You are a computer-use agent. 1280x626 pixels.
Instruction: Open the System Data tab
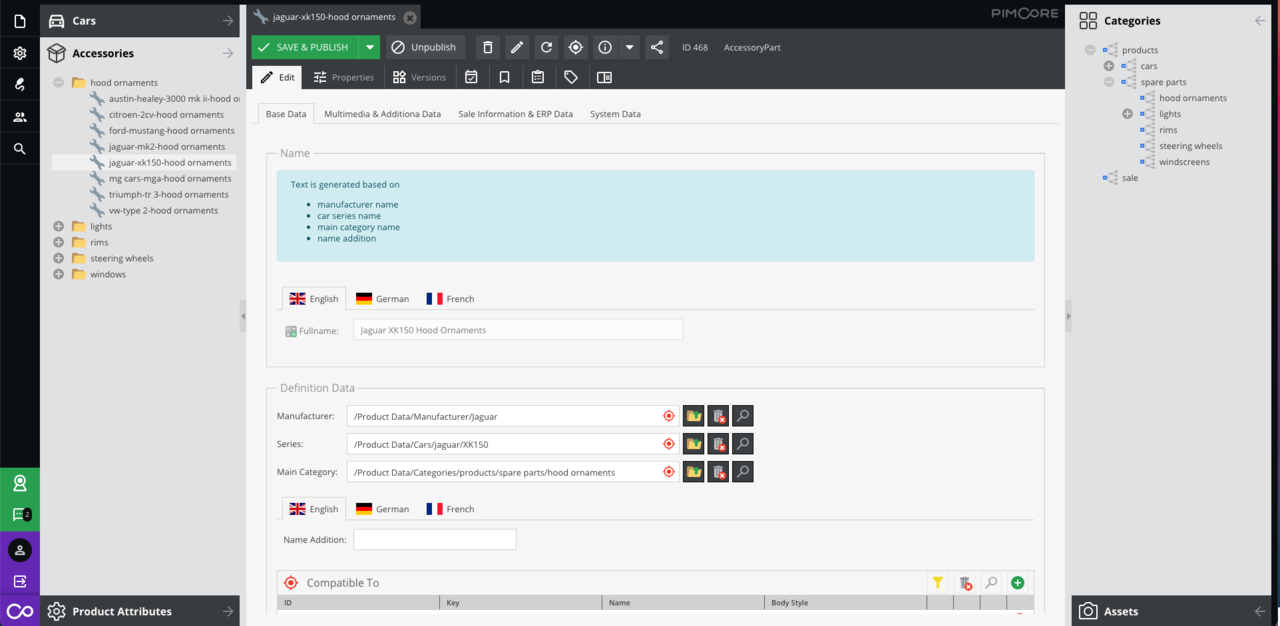click(x=615, y=114)
